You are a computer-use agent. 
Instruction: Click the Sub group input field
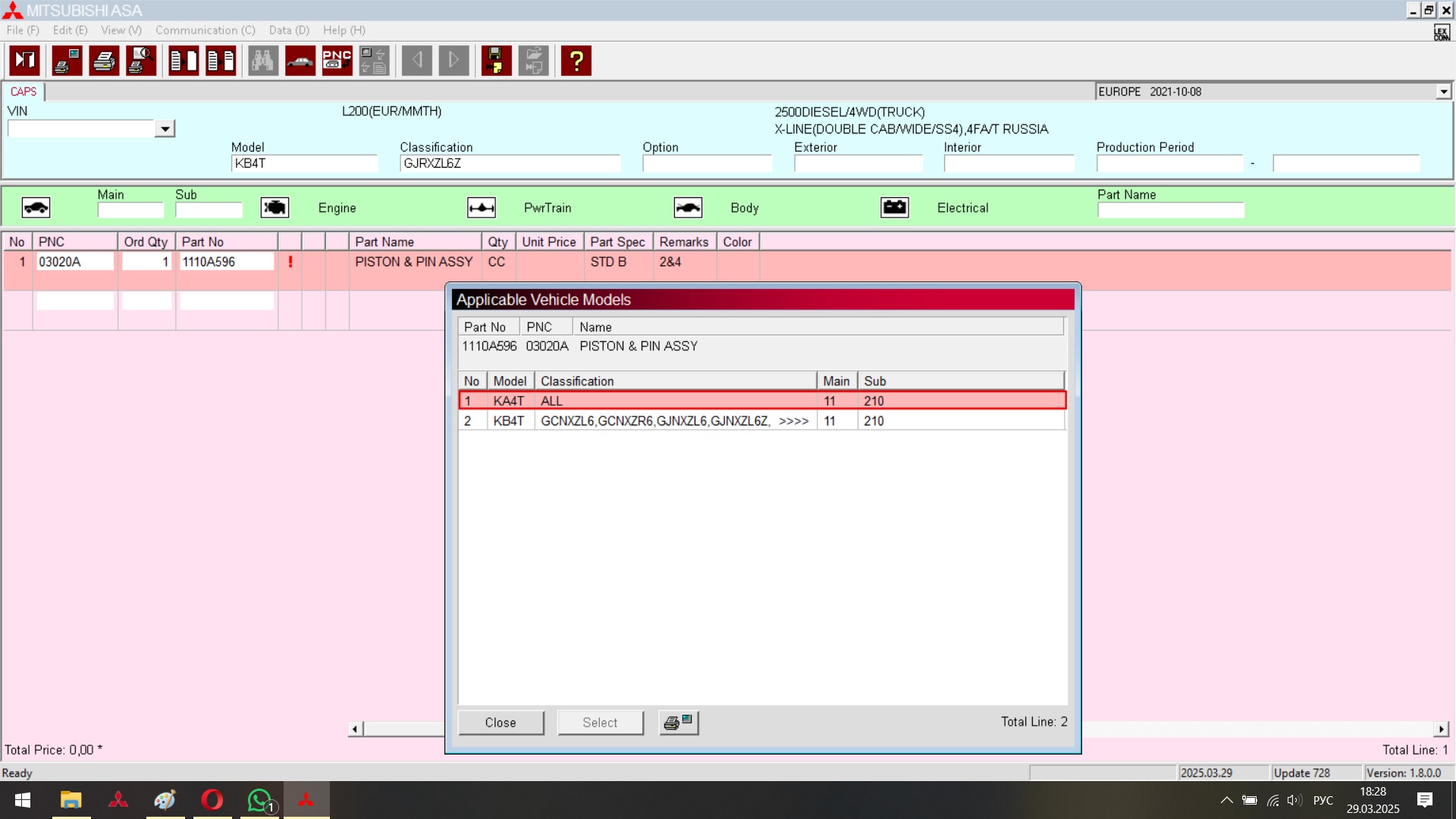(209, 210)
